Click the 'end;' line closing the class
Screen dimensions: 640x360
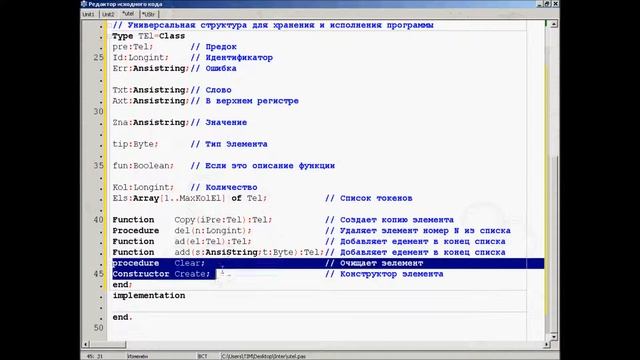coord(122,285)
